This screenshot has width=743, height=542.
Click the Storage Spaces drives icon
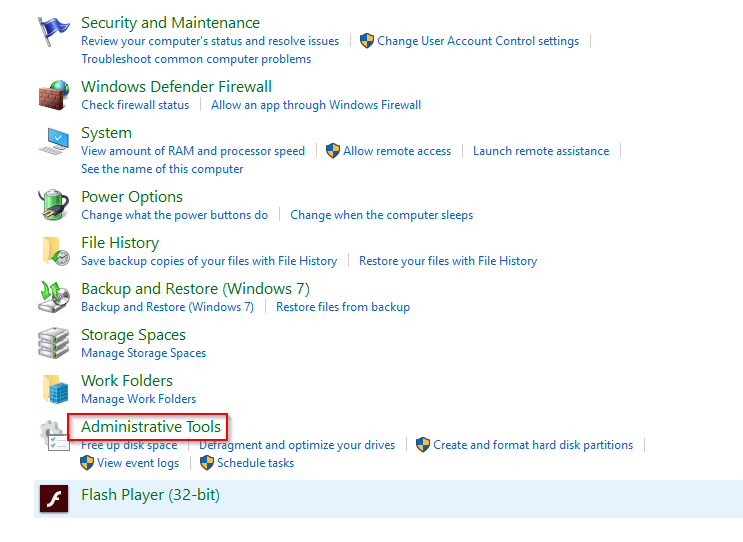(54, 344)
